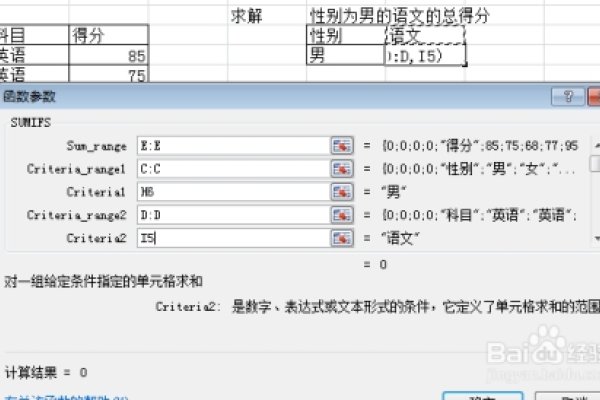Select the 性别 header cell in the query table
600x400 pixels.
pos(346,35)
